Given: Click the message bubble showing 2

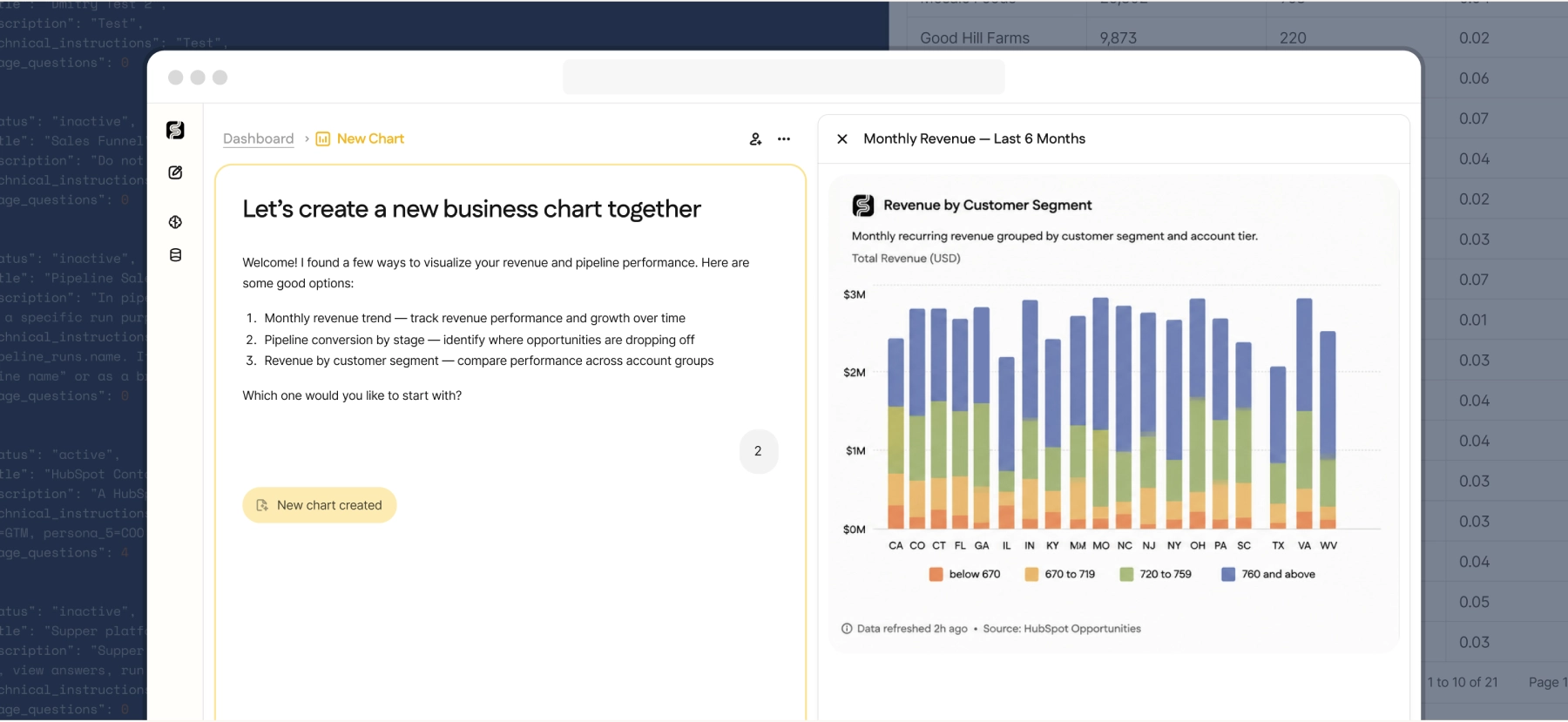Looking at the screenshot, I should (759, 451).
